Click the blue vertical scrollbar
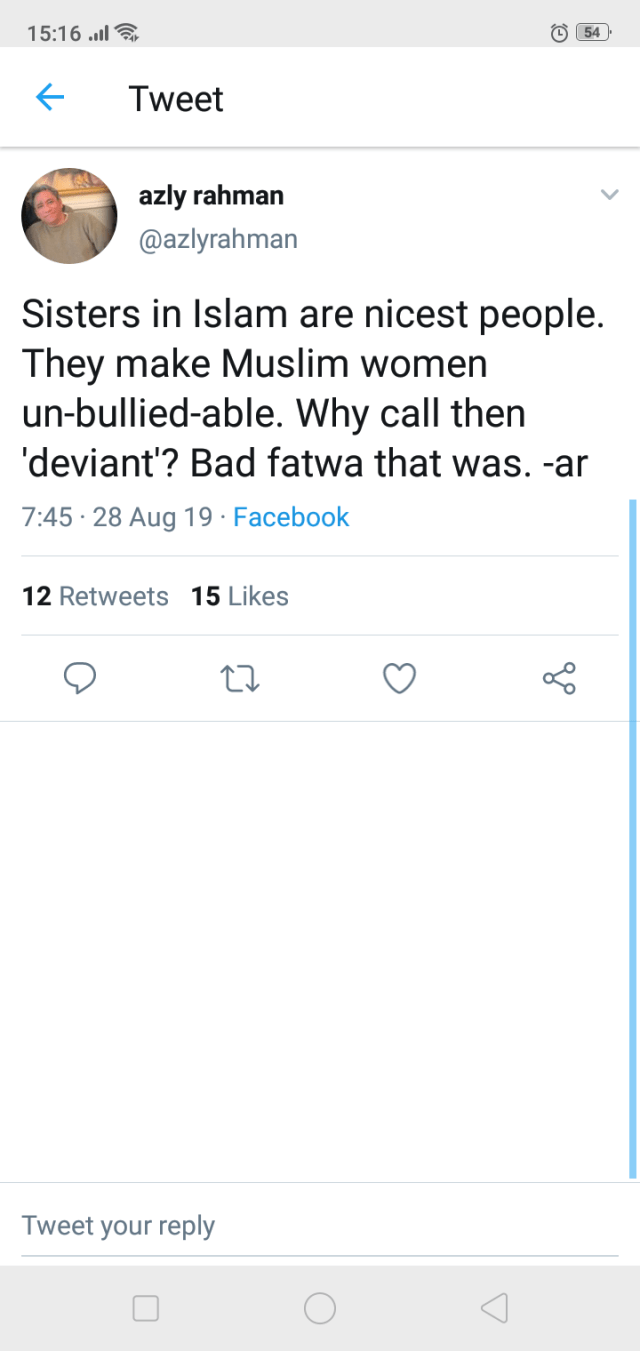 tap(633, 838)
